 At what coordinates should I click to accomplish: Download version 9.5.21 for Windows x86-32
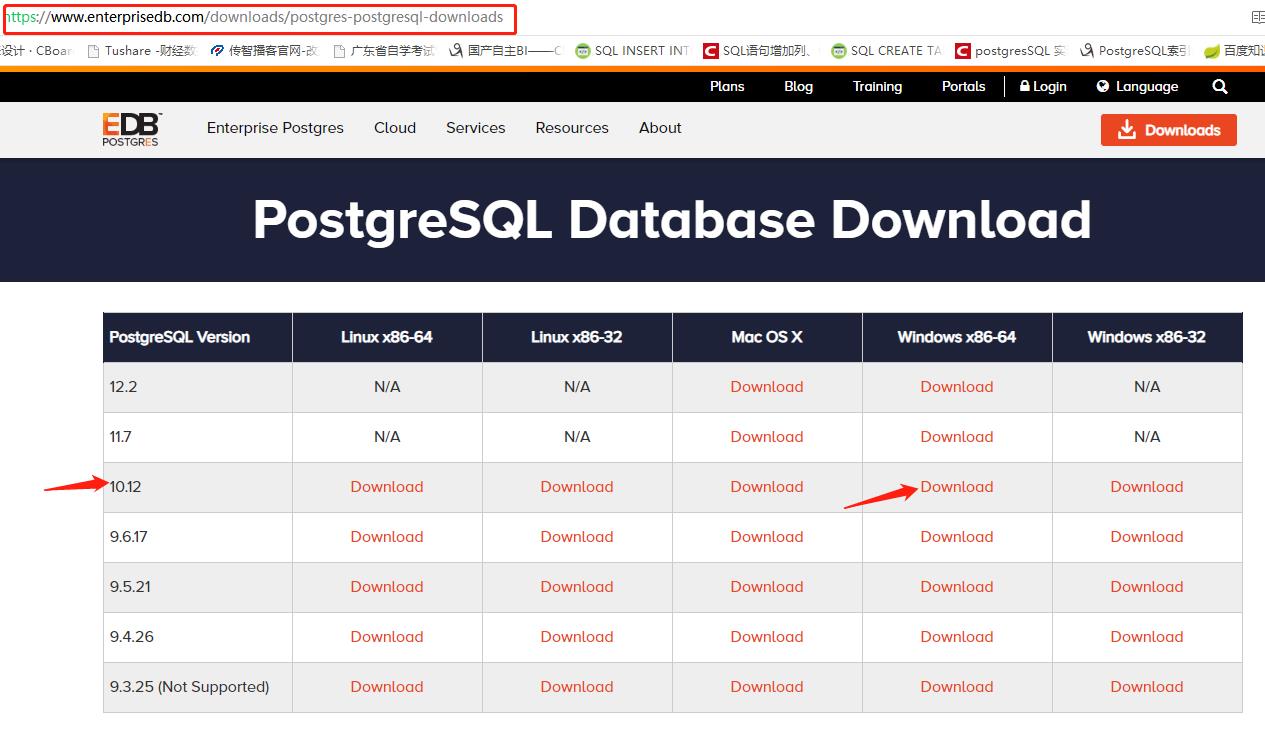pos(1147,587)
